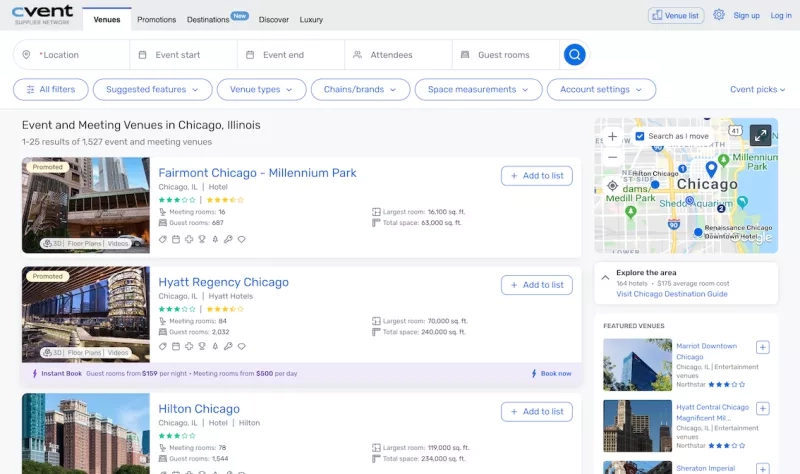Open the settings gear icon in header
800x474 pixels.
click(719, 15)
